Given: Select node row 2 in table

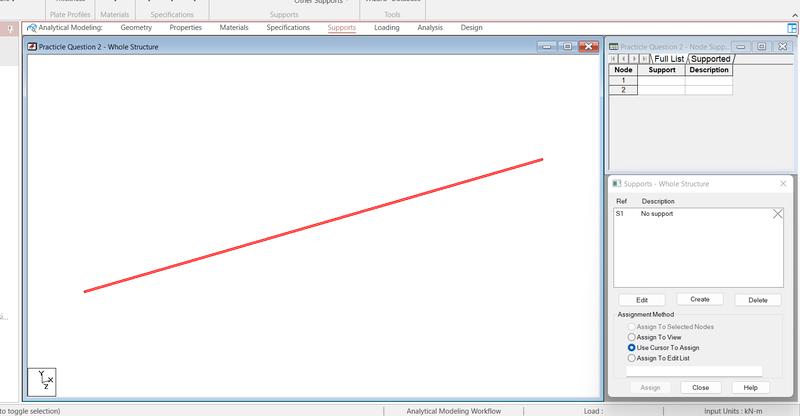Looking at the screenshot, I should coord(623,90).
